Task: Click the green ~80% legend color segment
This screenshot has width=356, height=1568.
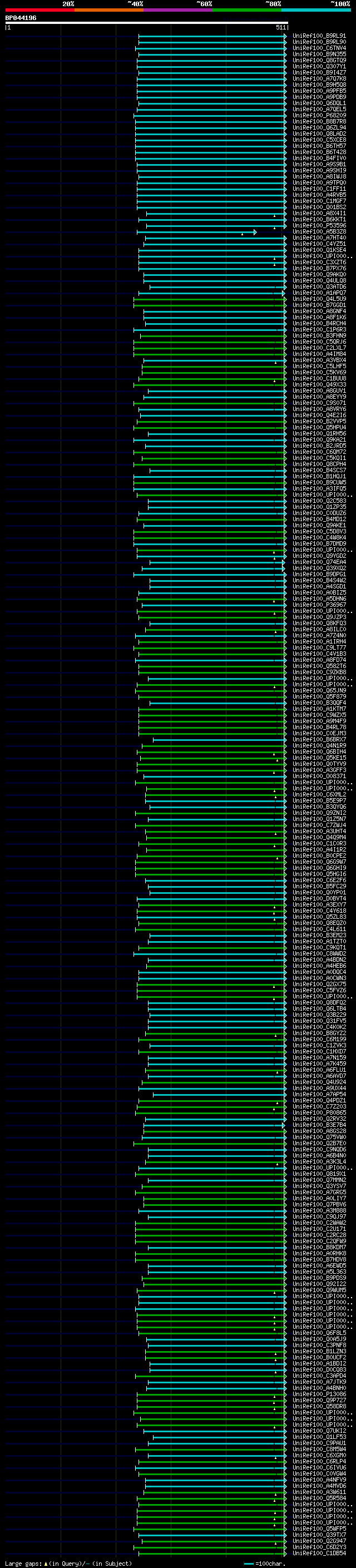Action: (247, 10)
